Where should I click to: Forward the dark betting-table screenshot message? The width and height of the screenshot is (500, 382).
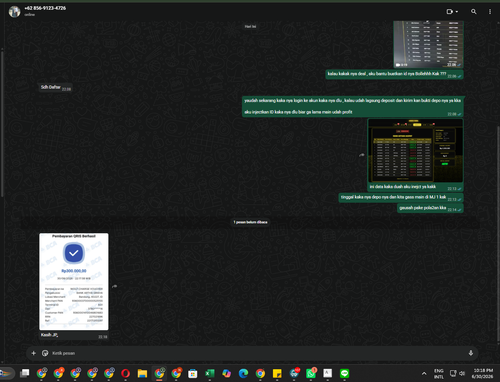click(x=362, y=155)
